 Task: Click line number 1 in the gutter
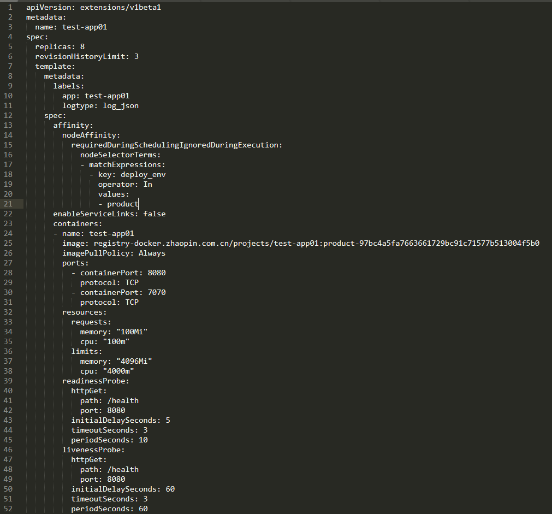point(10,7)
